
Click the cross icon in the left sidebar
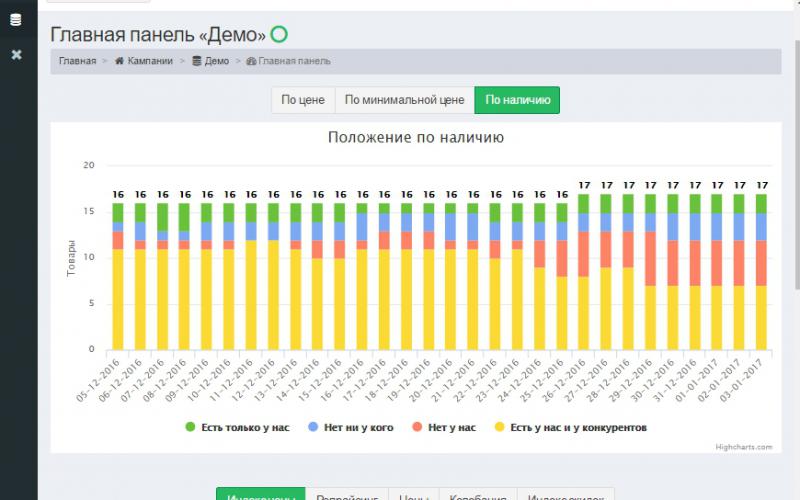(x=15, y=54)
